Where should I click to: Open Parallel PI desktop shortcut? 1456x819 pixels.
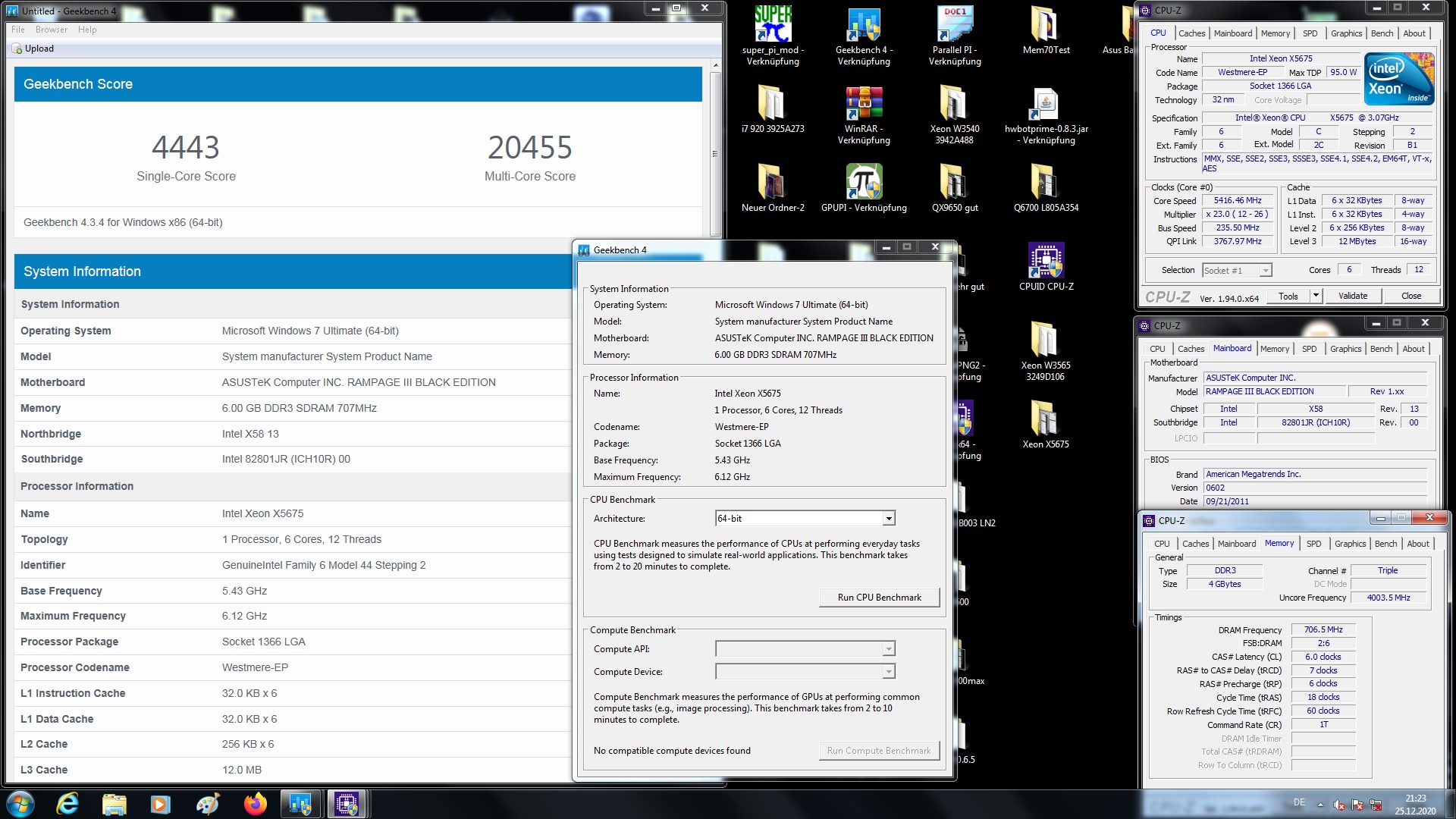(x=955, y=35)
